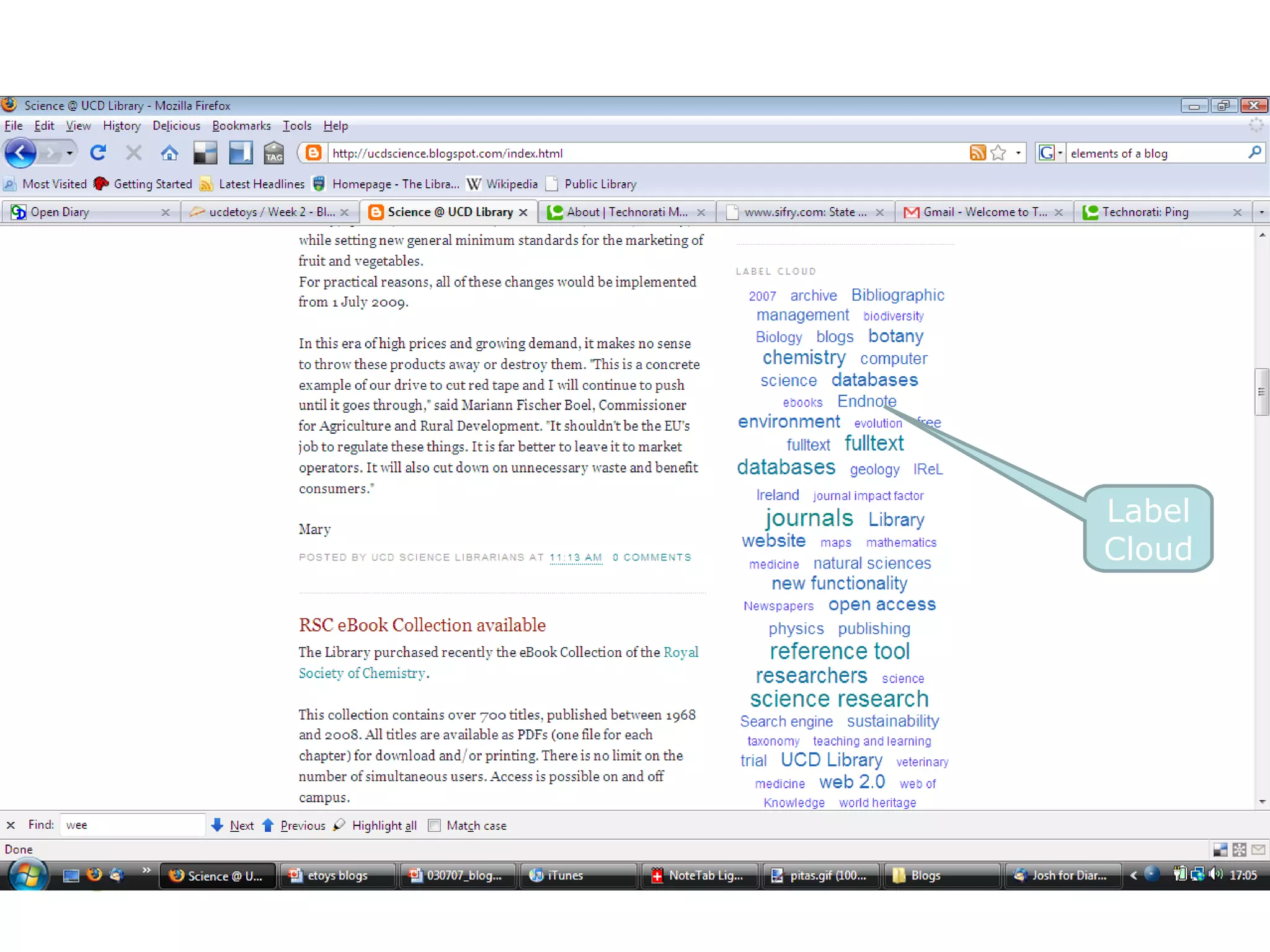Image resolution: width=1270 pixels, height=952 pixels.
Task: Enable the Match case checkbox
Action: pyautogui.click(x=434, y=825)
